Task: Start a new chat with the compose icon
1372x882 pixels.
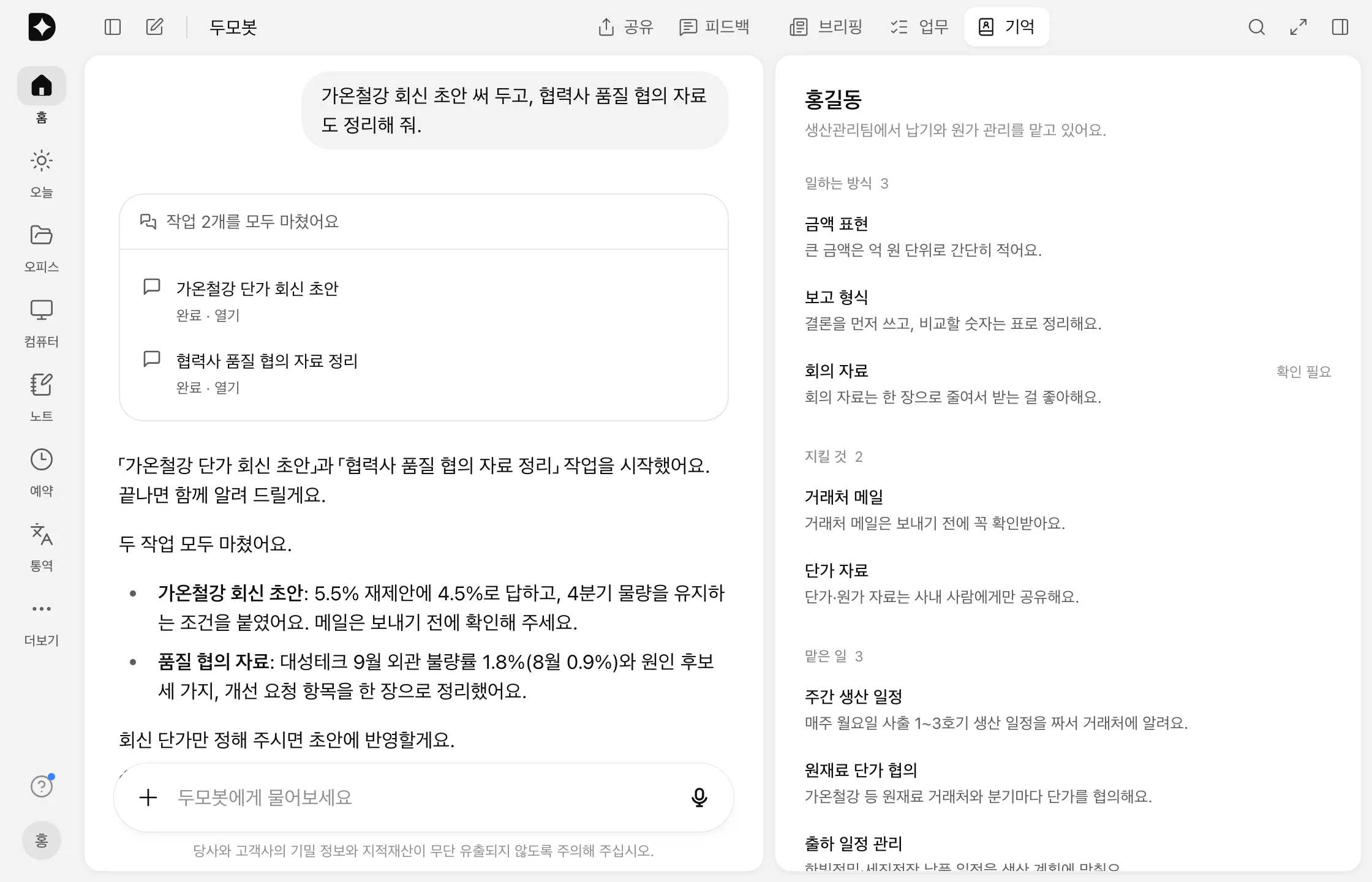Action: (x=155, y=27)
